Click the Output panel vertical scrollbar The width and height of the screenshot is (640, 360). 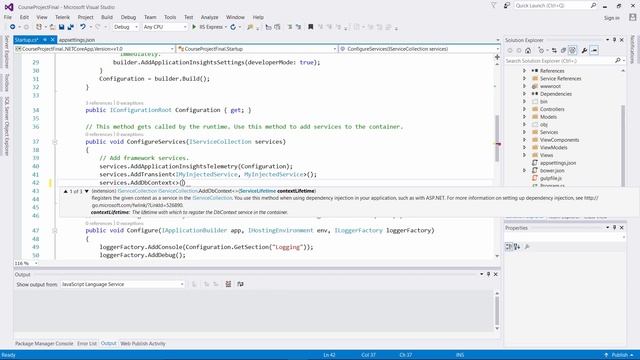pyautogui.click(x=497, y=311)
